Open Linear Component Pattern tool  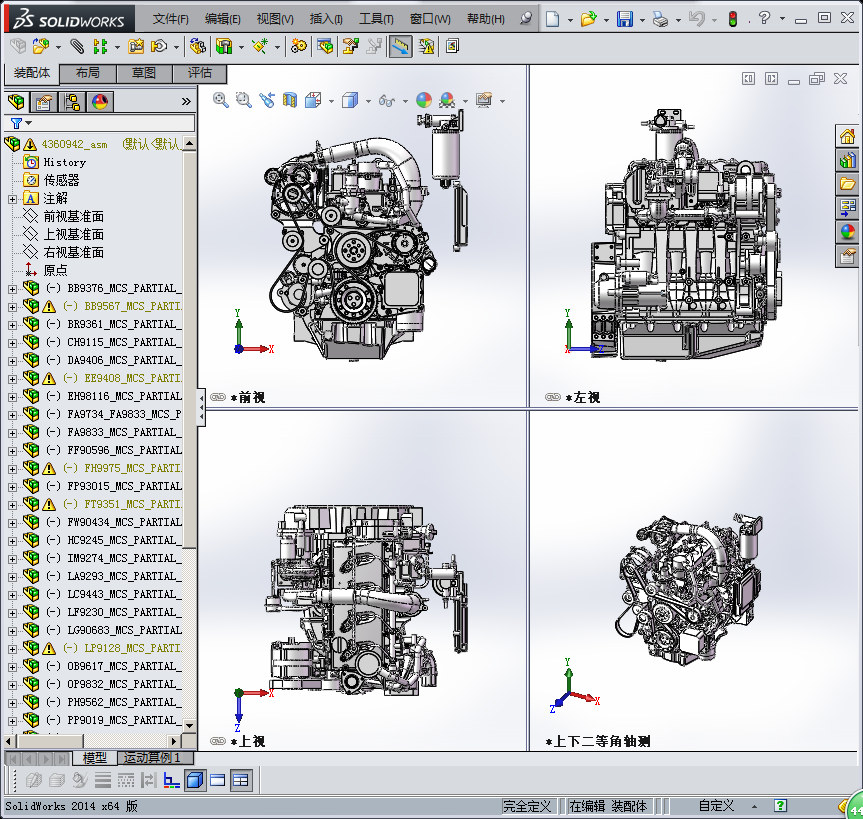pyautogui.click(x=100, y=46)
